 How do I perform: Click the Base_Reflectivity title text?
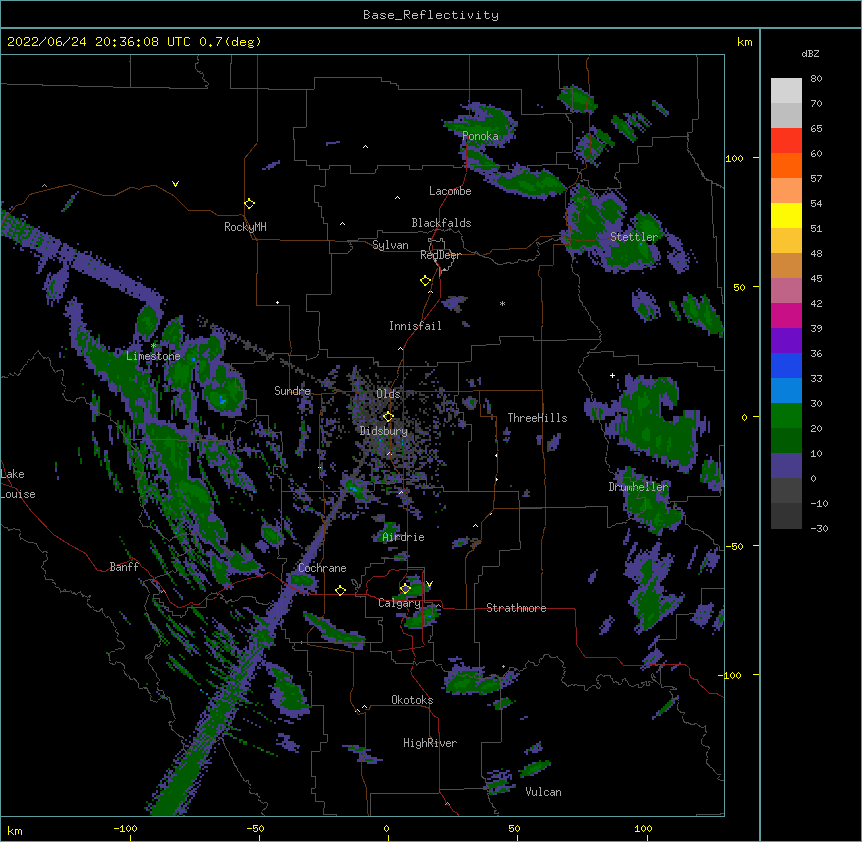click(431, 15)
